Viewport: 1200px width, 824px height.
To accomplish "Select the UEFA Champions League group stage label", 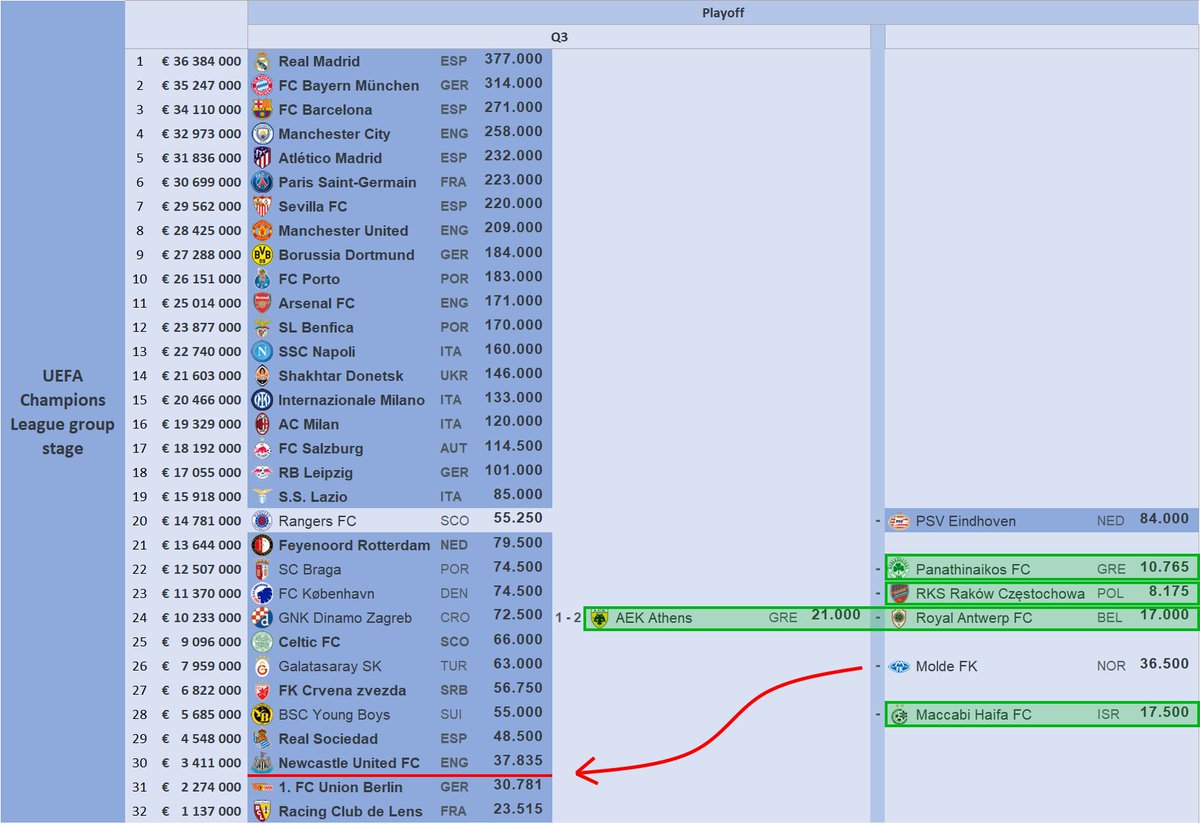I will pos(63,412).
